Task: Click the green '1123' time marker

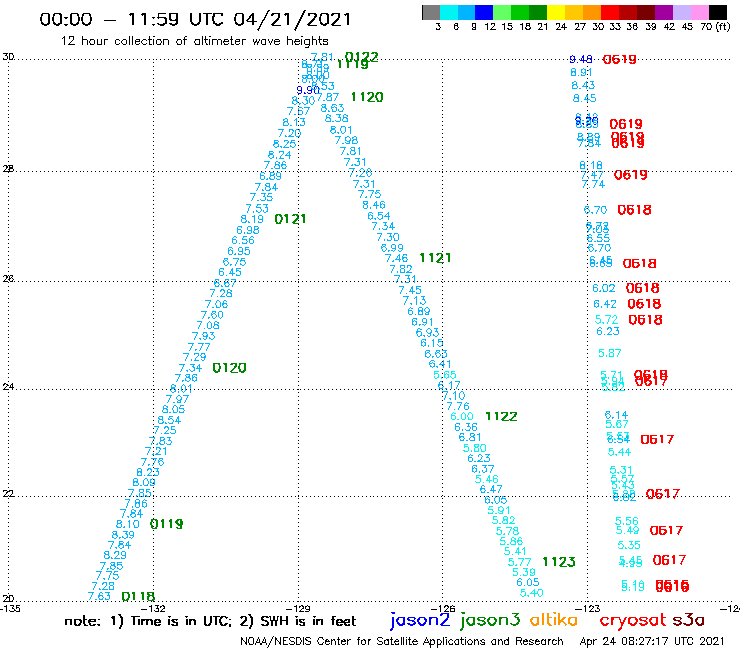Action: coord(559,562)
